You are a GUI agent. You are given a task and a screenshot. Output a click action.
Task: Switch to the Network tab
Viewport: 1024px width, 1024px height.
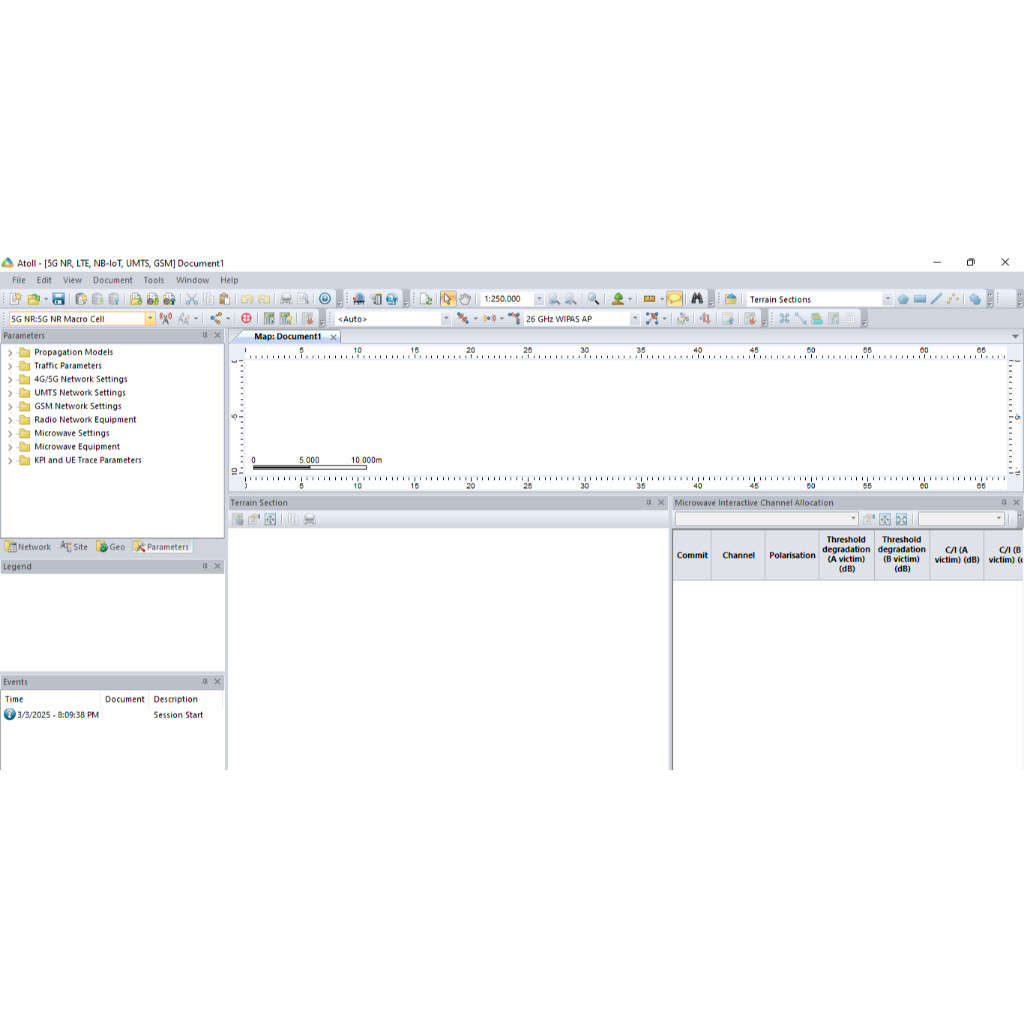pyautogui.click(x=28, y=547)
